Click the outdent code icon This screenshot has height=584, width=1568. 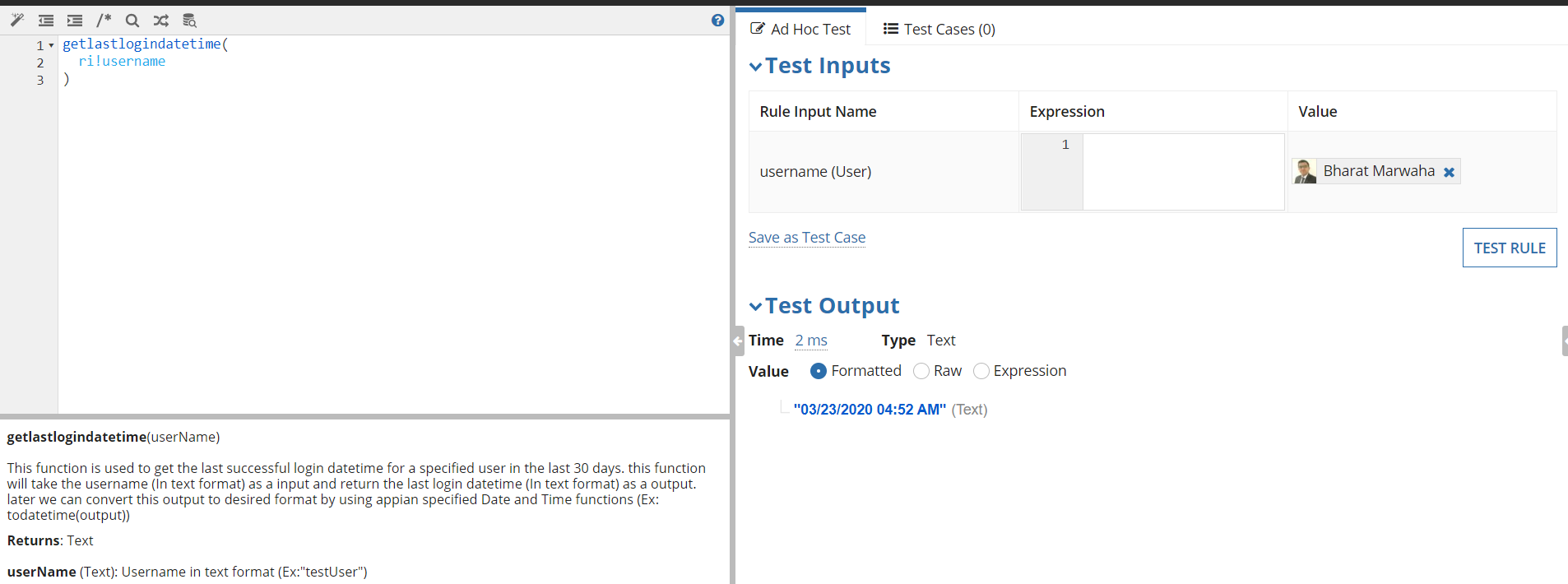46,21
